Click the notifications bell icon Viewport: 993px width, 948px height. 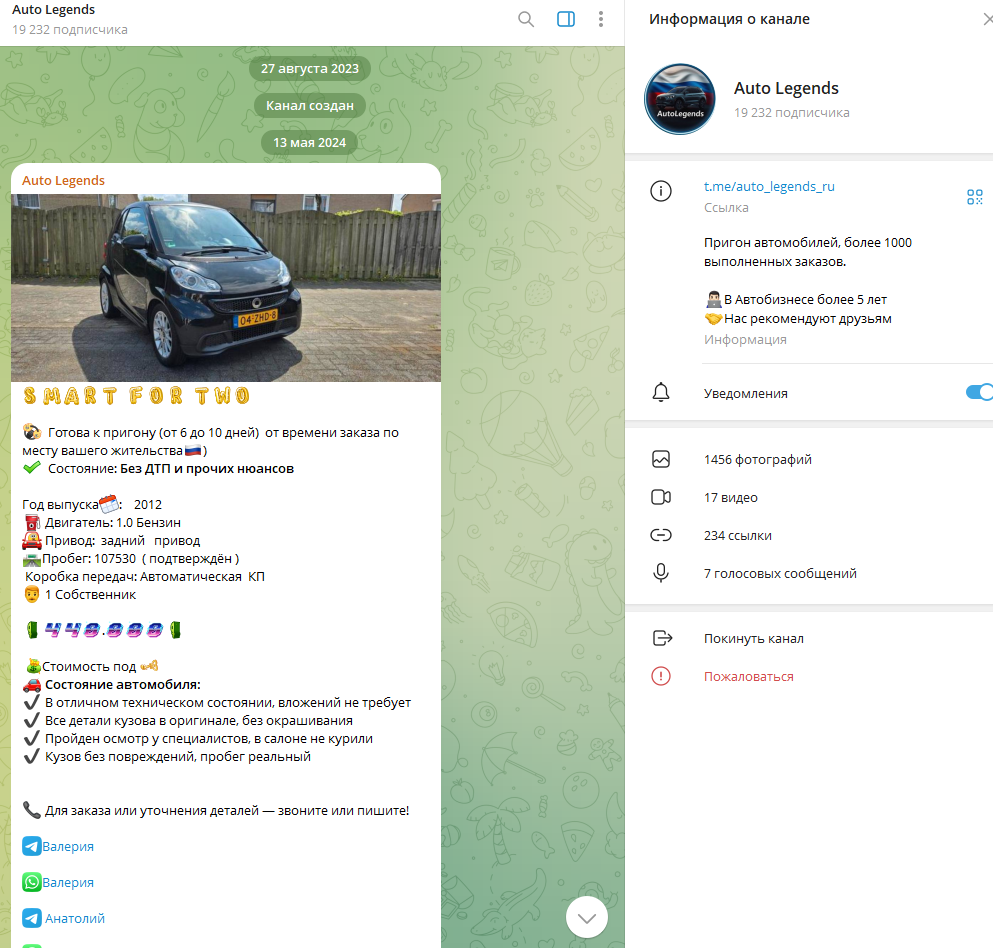(661, 393)
